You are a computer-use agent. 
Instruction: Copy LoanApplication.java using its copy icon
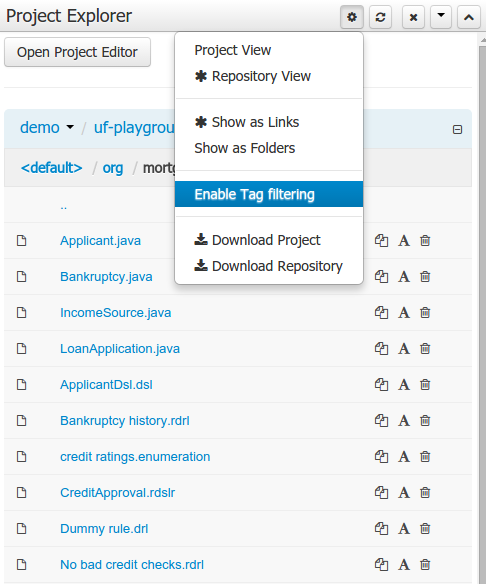point(381,349)
